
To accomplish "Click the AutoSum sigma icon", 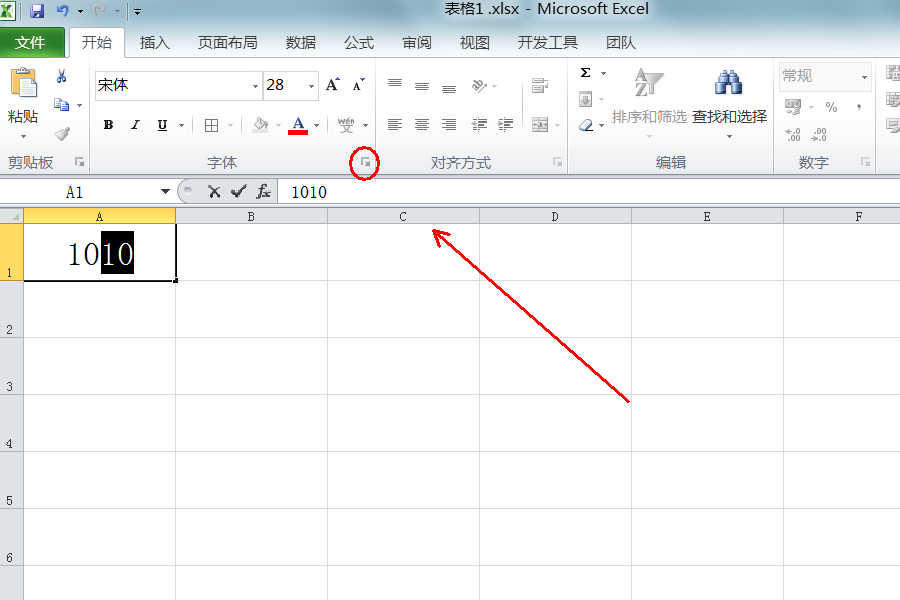I will [x=585, y=73].
